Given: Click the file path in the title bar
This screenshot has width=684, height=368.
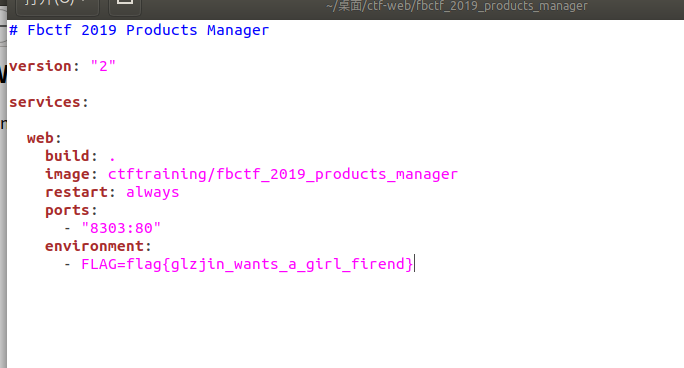Looking at the screenshot, I should (457, 6).
